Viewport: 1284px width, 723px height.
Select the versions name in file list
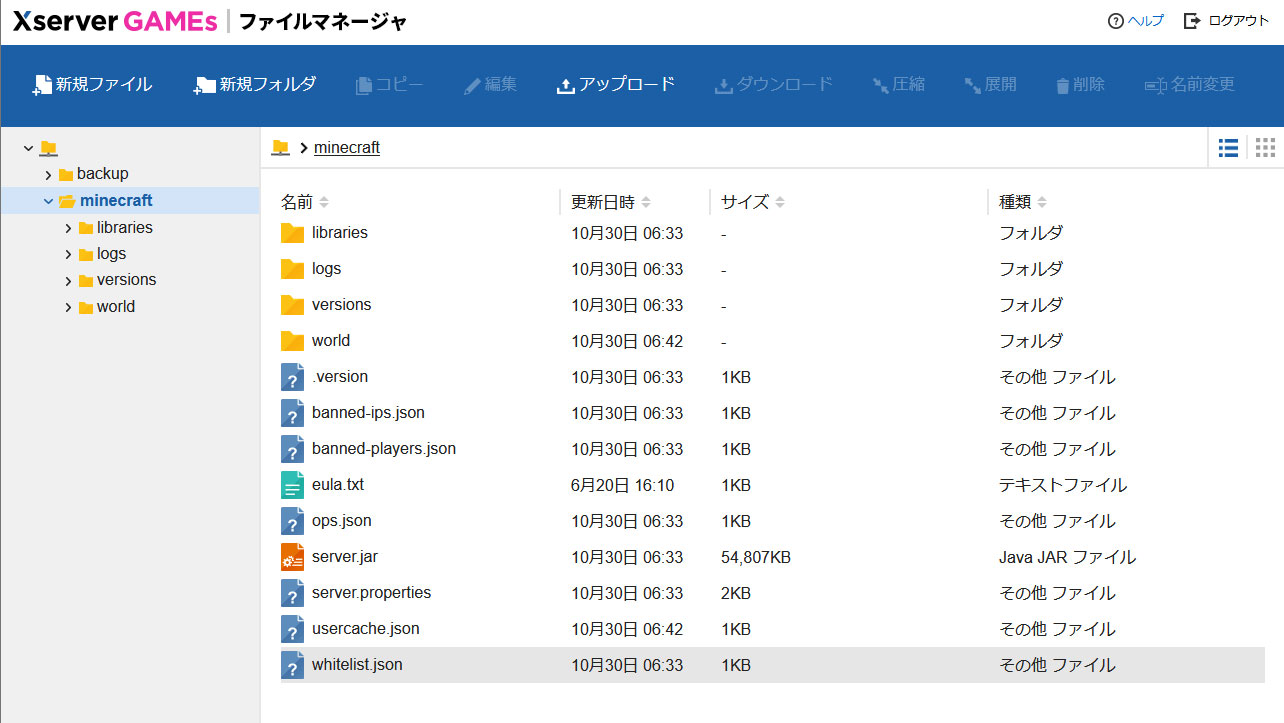click(341, 305)
